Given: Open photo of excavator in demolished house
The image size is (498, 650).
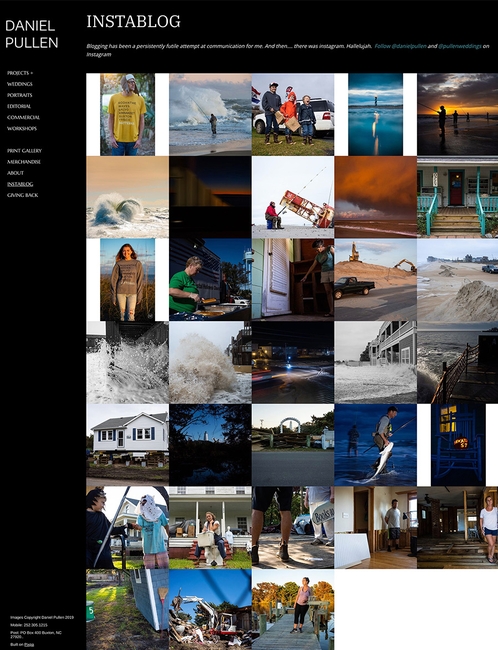Looking at the screenshot, I should [210, 609].
